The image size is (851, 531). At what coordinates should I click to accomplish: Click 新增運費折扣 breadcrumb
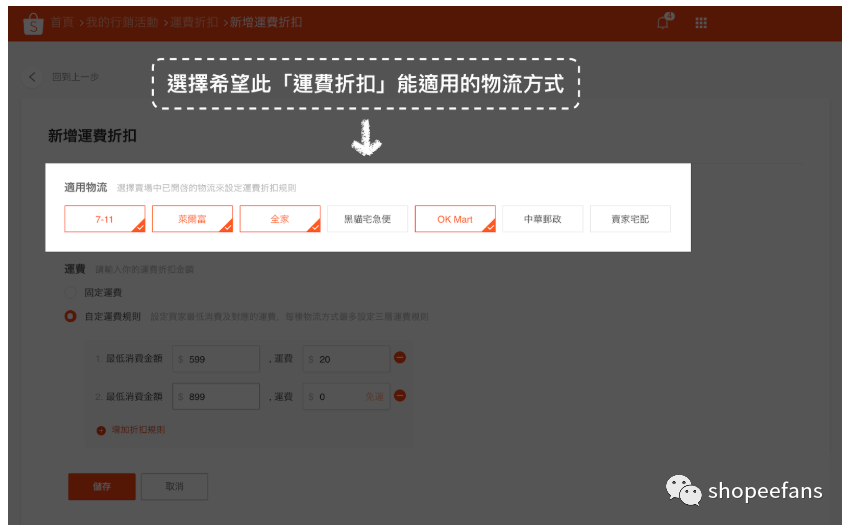(266, 22)
